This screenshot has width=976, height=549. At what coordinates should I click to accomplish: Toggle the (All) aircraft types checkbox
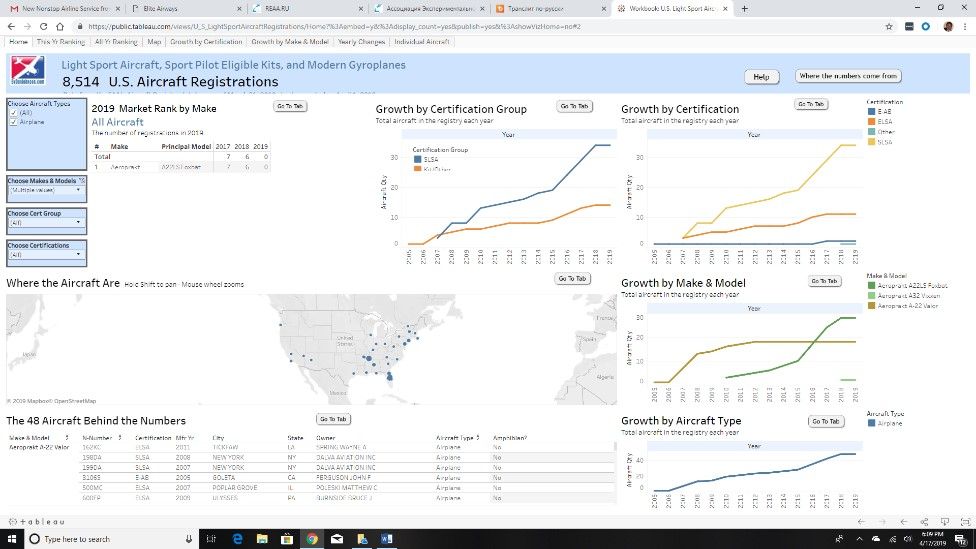tap(14, 113)
